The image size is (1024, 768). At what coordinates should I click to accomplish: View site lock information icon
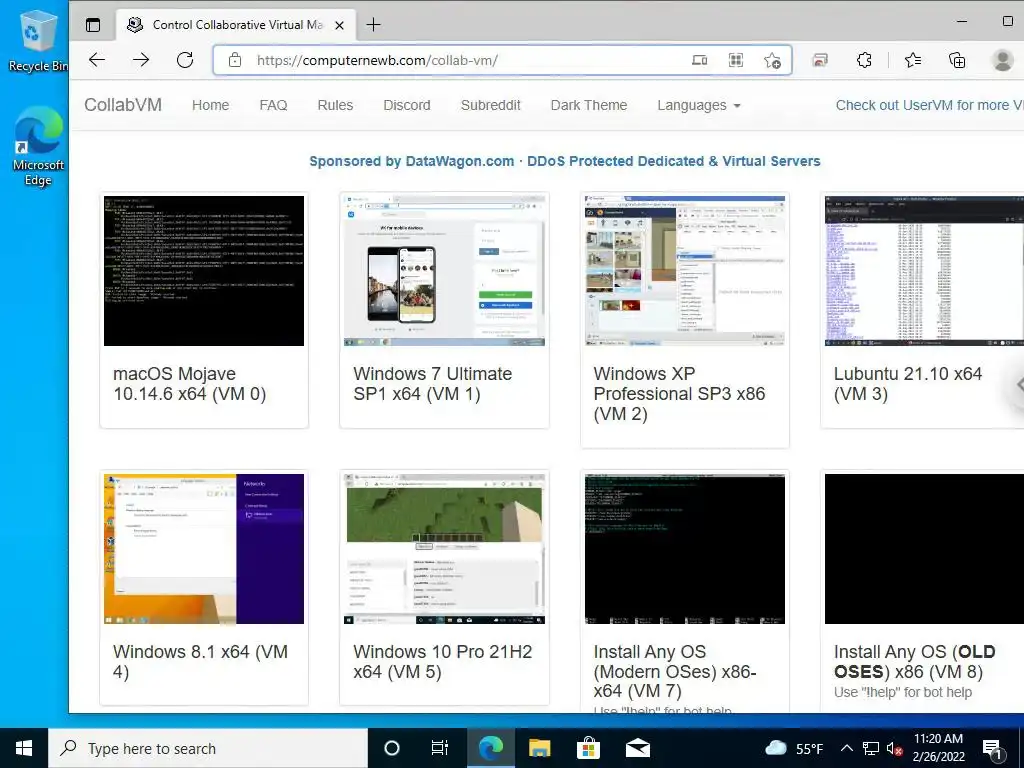click(x=235, y=60)
